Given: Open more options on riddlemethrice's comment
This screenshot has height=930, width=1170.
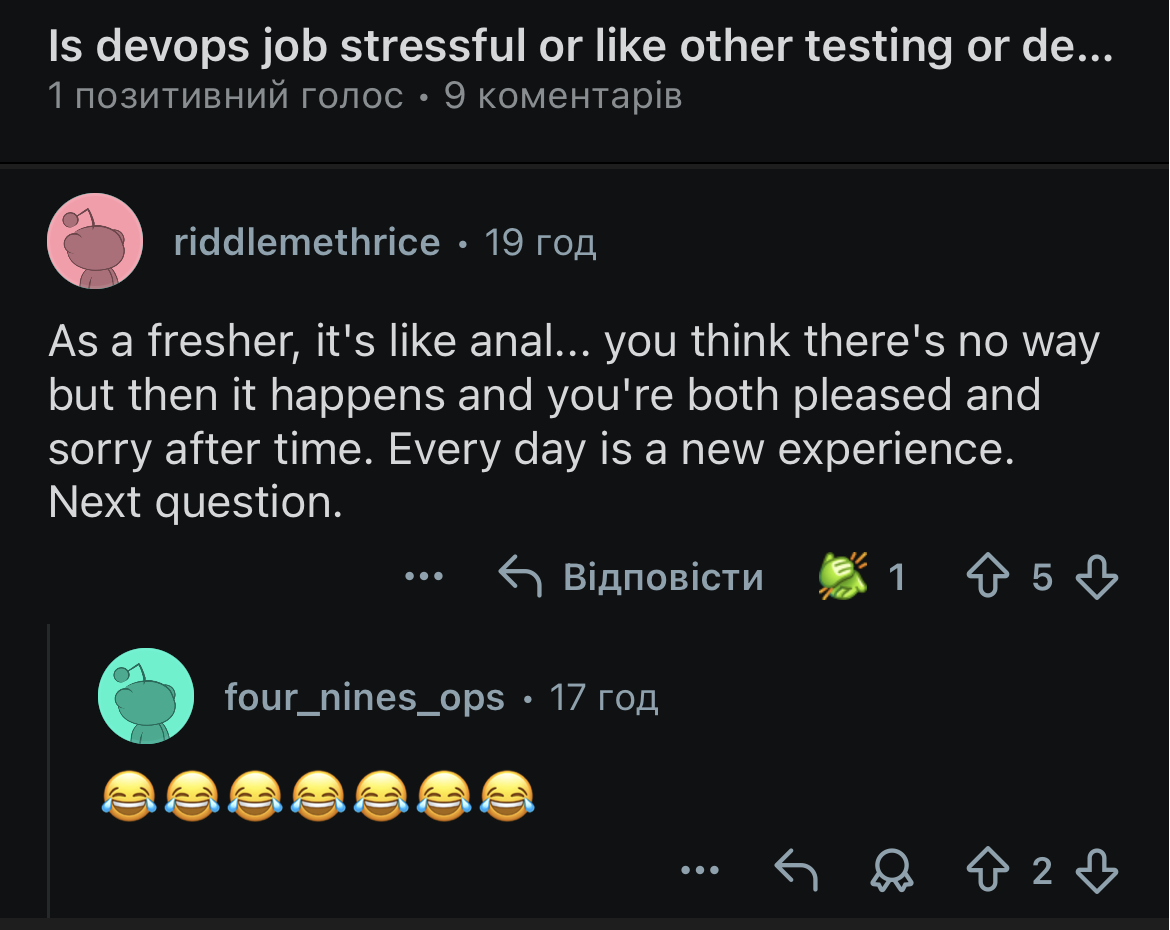Looking at the screenshot, I should coord(424,577).
